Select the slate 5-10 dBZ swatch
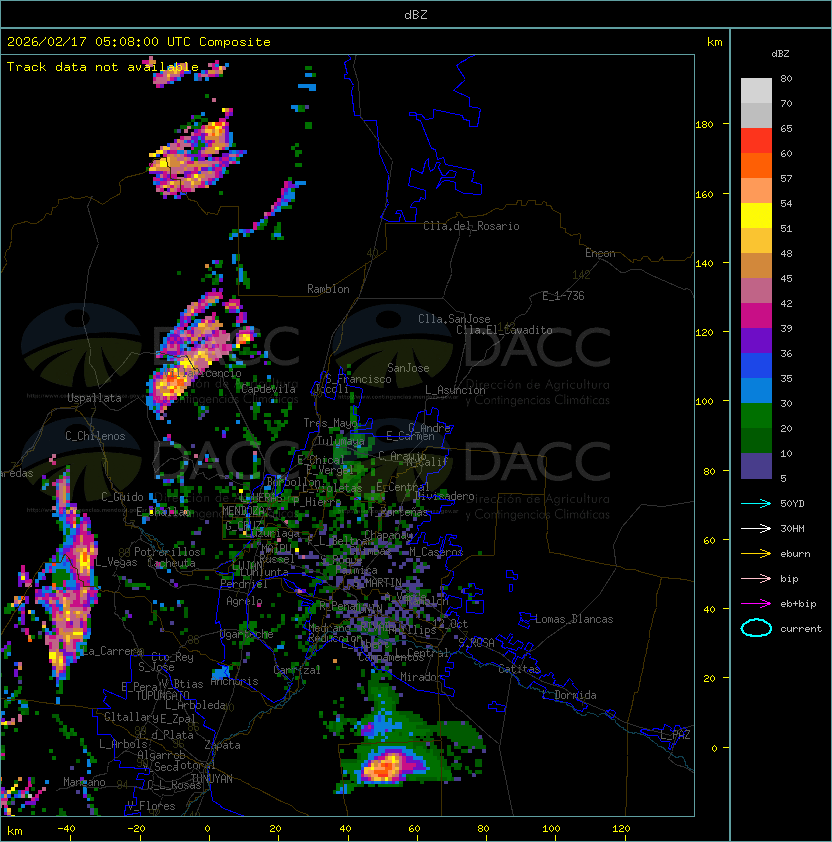This screenshot has height=842, width=832. click(x=756, y=466)
